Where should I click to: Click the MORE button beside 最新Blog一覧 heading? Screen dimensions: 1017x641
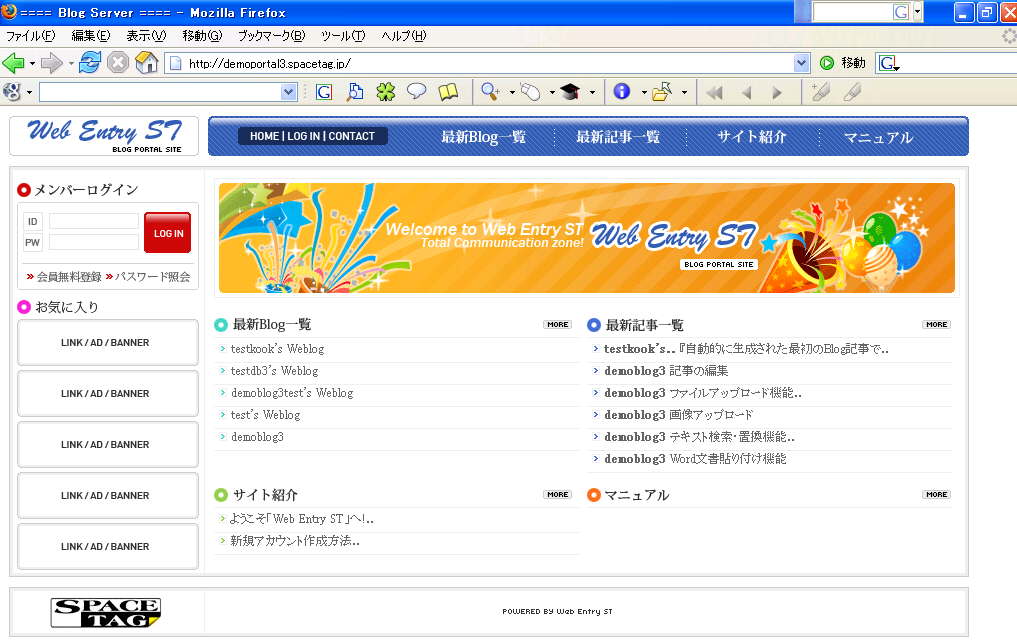tap(557, 324)
